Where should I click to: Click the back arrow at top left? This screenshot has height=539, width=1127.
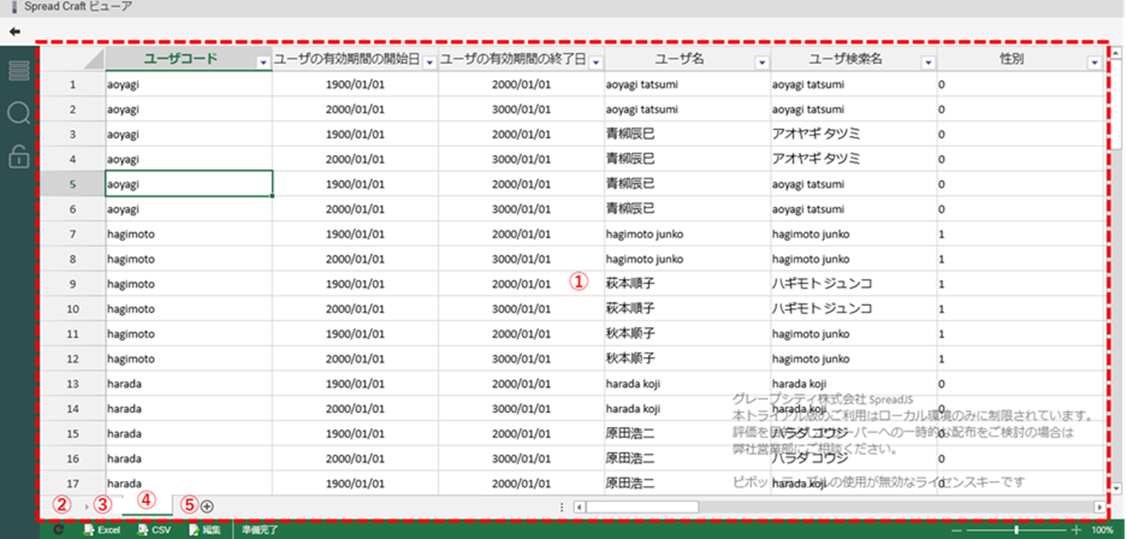point(14,32)
